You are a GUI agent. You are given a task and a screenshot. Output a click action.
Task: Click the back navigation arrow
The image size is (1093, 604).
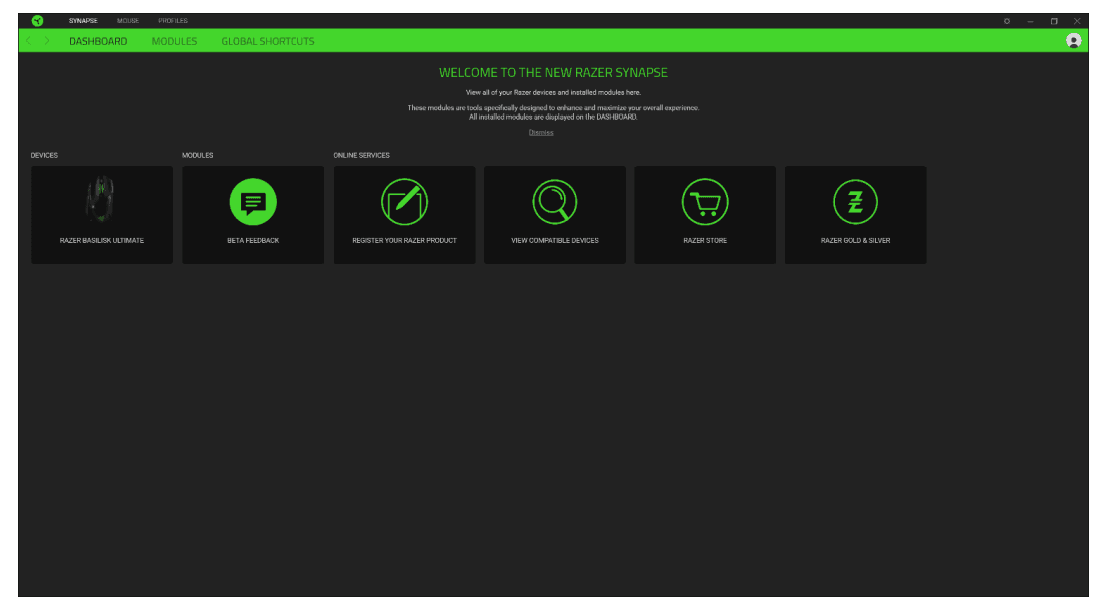[31, 41]
